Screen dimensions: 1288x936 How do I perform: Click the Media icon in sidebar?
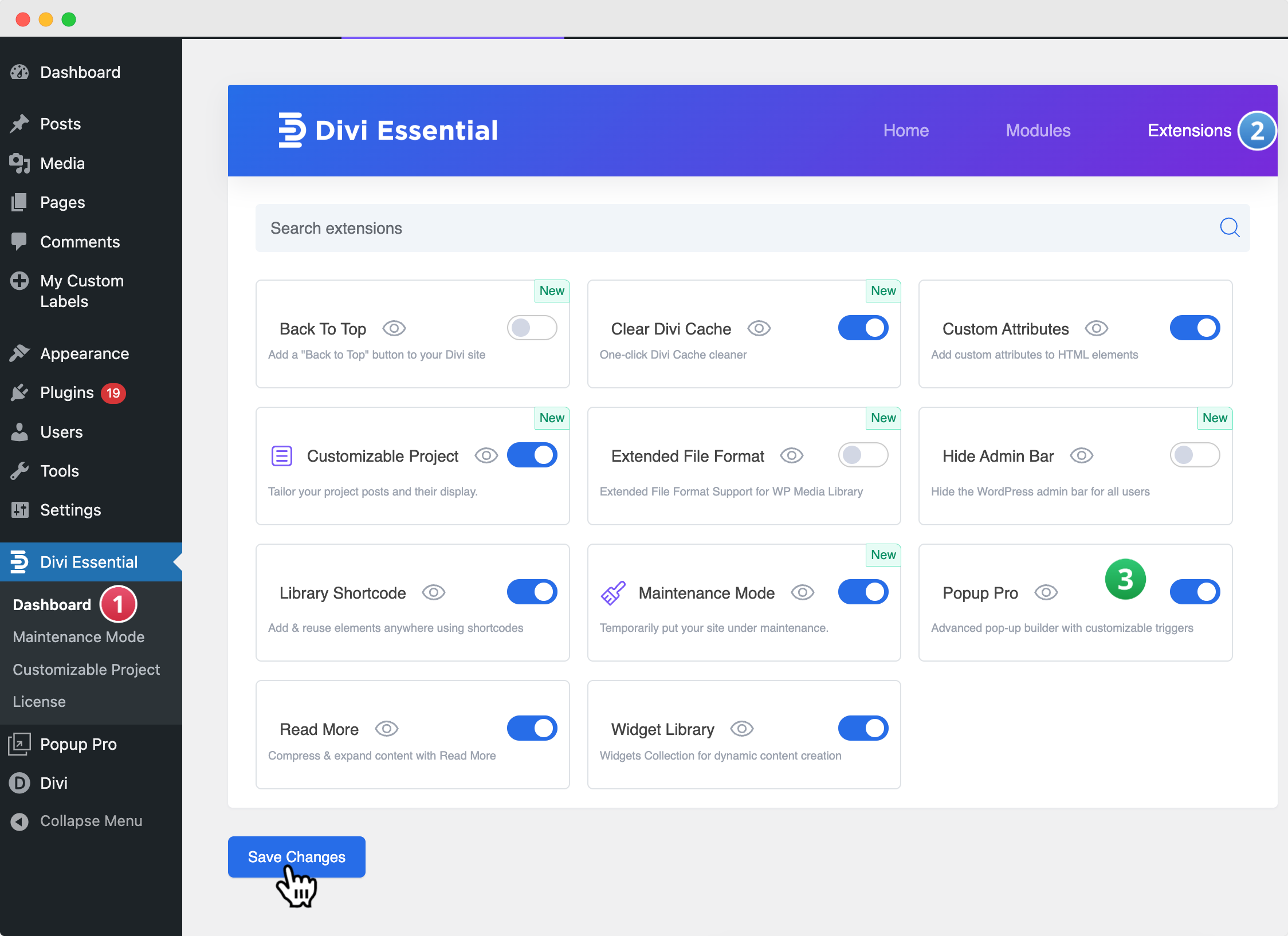pos(19,163)
